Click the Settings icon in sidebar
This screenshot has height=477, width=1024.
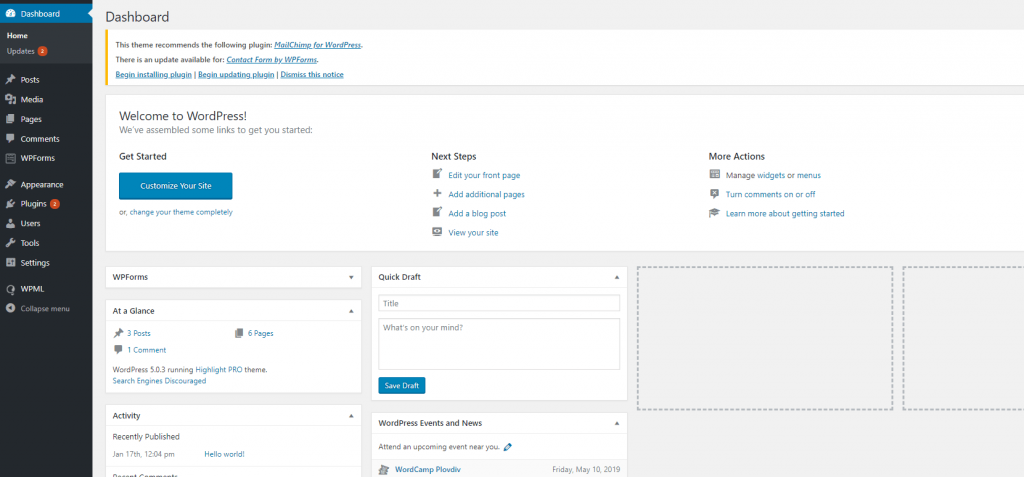coord(10,263)
